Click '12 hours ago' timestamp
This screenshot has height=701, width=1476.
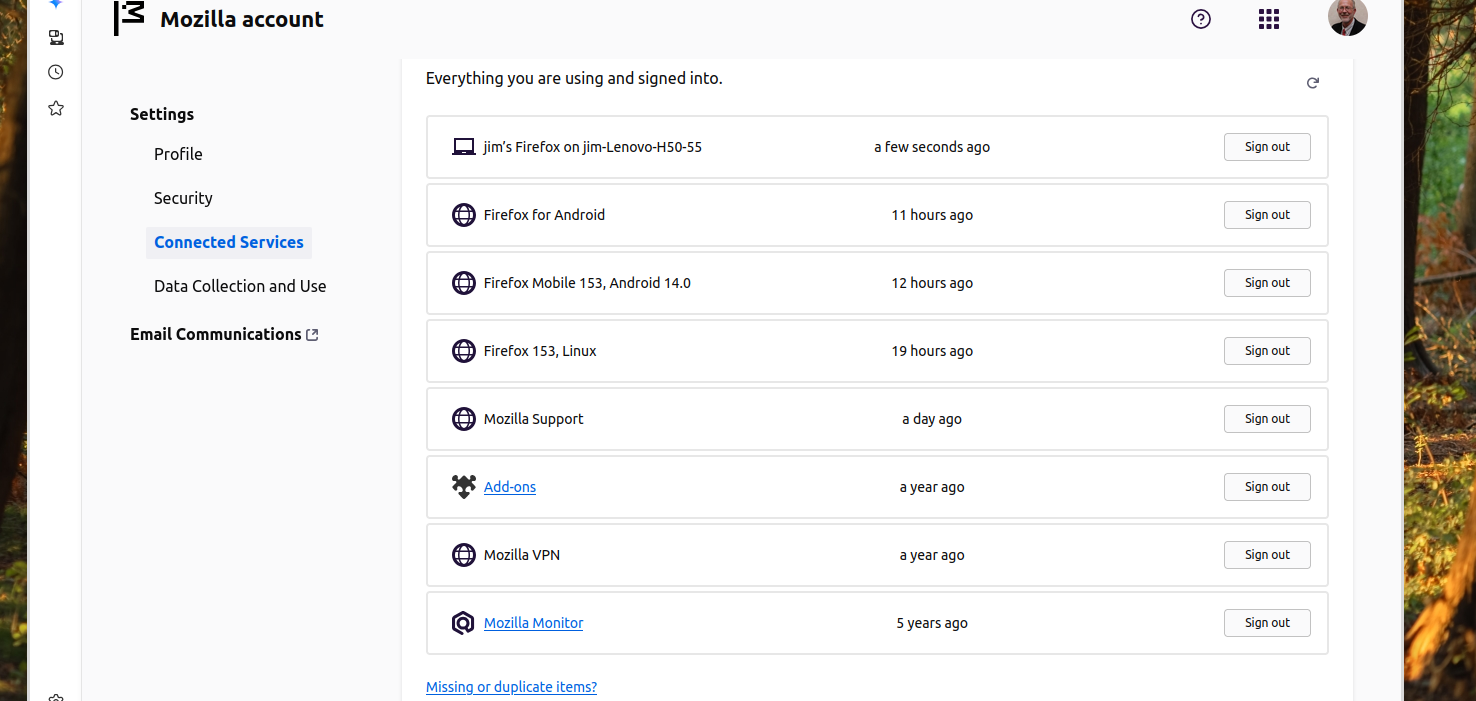932,283
